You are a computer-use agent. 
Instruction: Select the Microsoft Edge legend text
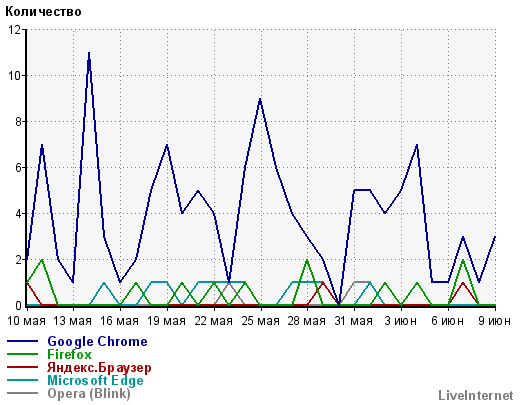[95, 380]
